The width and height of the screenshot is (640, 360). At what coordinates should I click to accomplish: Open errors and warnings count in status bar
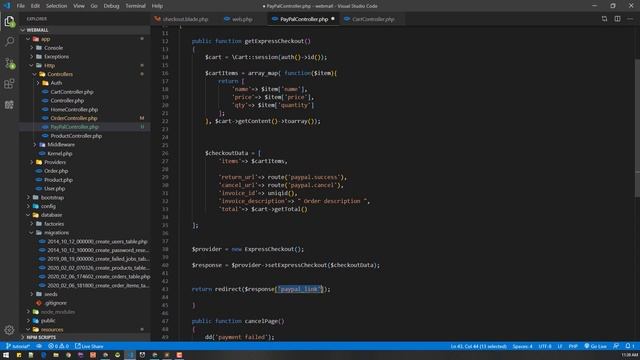[58, 346]
